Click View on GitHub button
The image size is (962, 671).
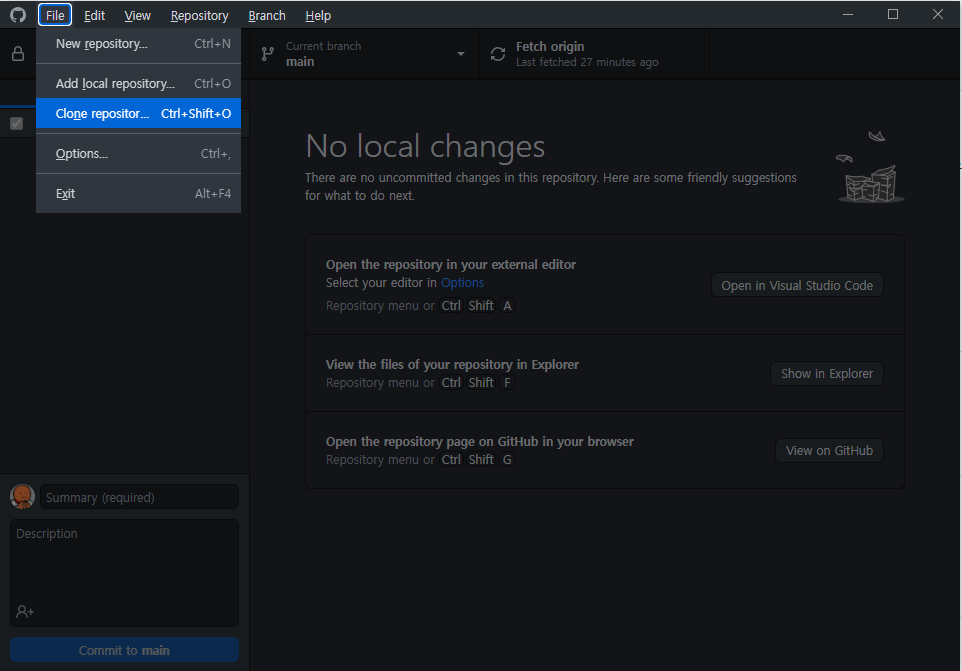829,451
